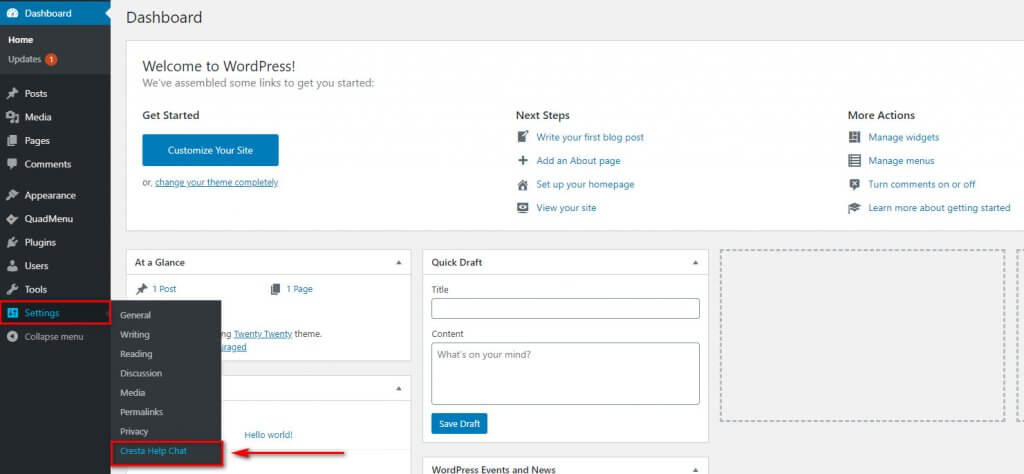Click the Pages icon in sidebar

[x=12, y=140]
